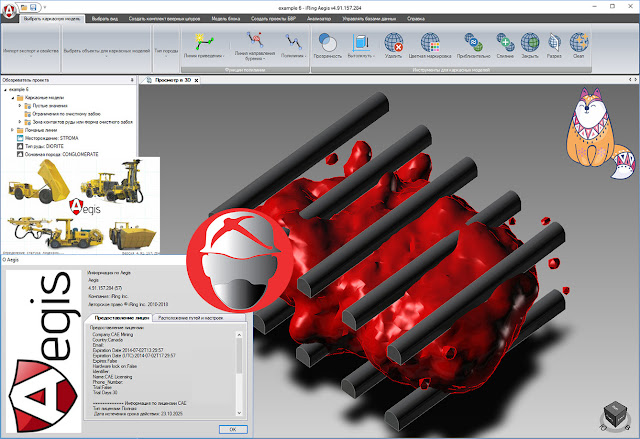The height and width of the screenshot is (439, 640).
Task: Click the Country: Canada license line
Action: point(108,340)
